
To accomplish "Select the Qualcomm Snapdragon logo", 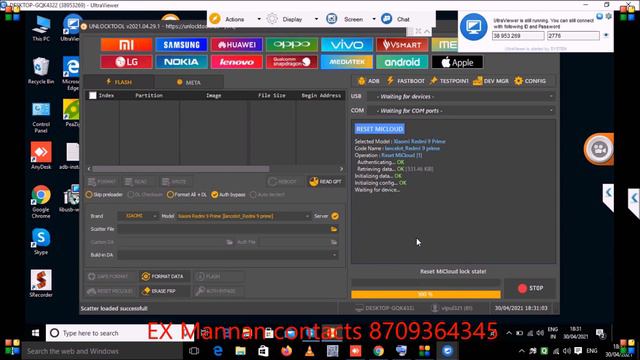I will point(291,62).
